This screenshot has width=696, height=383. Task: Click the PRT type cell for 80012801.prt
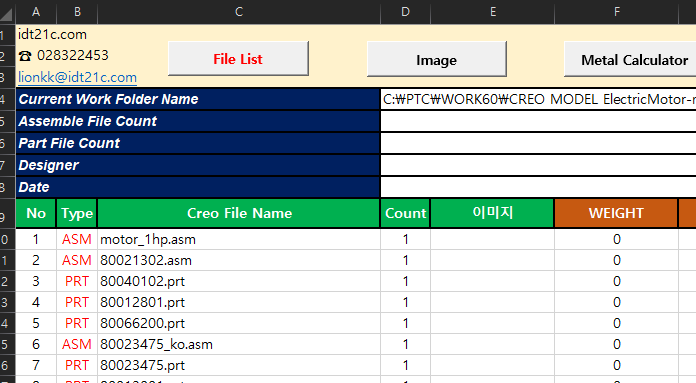pos(77,302)
